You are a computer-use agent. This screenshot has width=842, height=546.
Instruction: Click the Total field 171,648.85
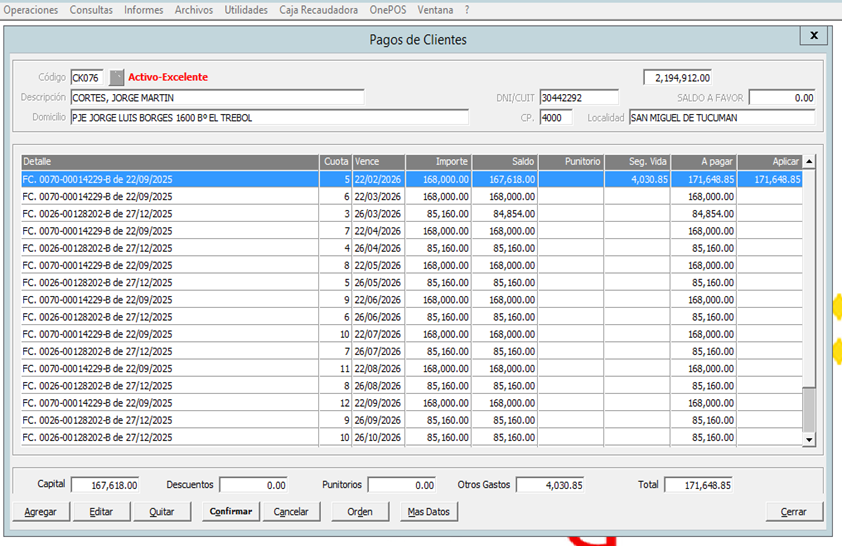click(x=698, y=485)
